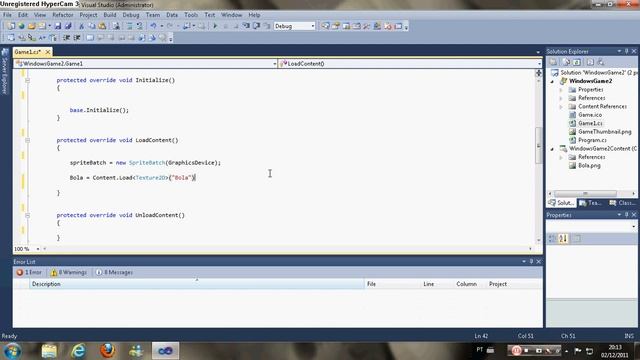Open the 100 % zoom dropdown
The height and width of the screenshot is (360, 640).
point(38,249)
